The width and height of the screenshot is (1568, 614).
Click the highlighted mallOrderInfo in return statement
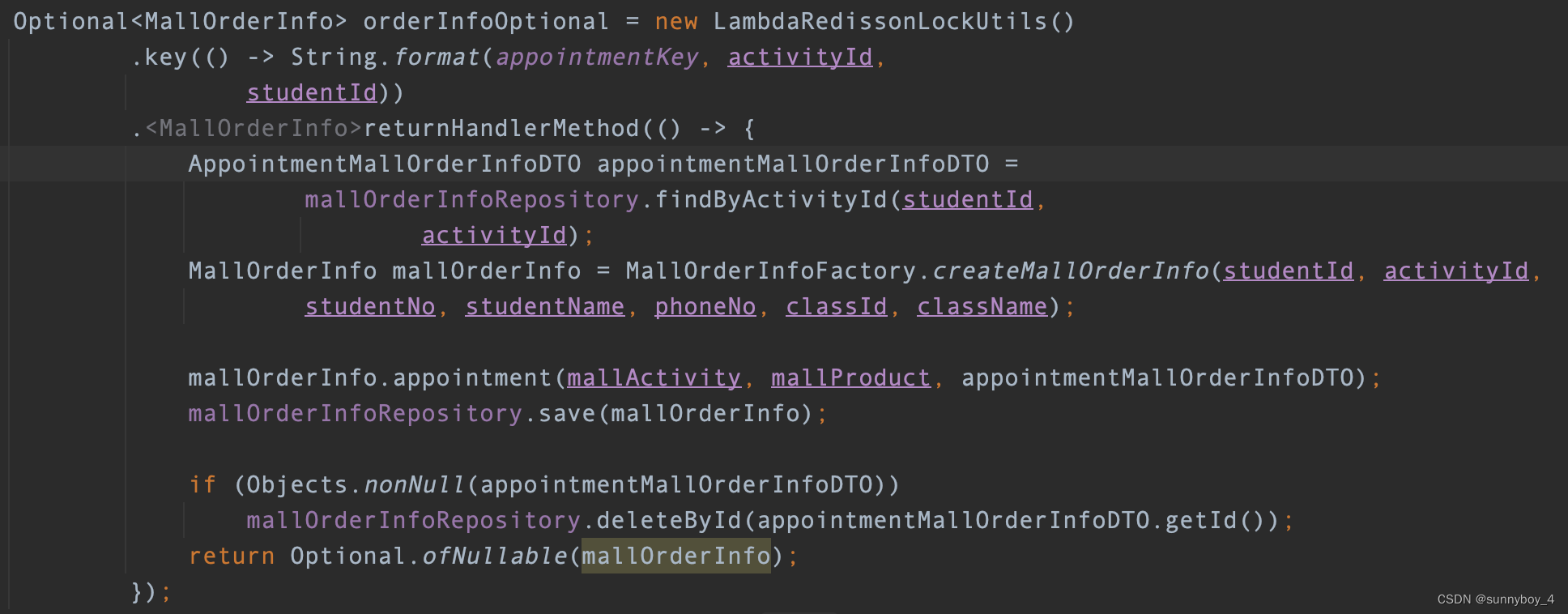pos(676,556)
